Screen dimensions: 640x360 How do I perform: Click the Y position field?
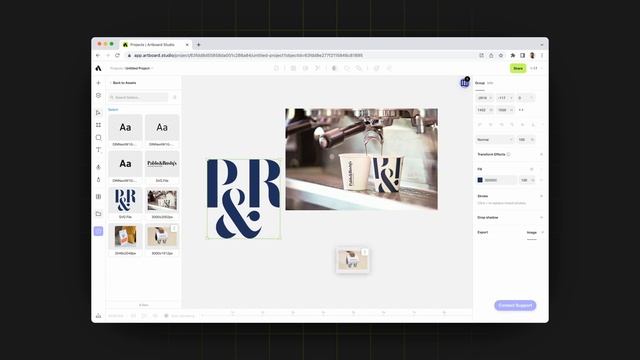[505, 98]
